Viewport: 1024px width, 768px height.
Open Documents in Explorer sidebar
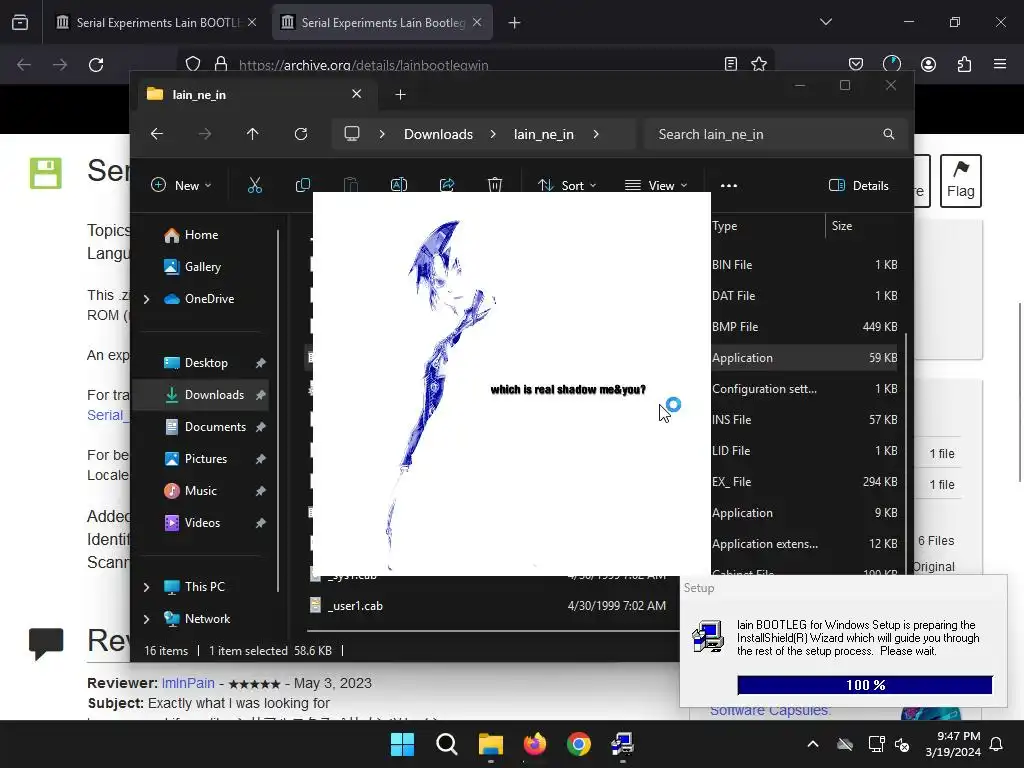(215, 427)
